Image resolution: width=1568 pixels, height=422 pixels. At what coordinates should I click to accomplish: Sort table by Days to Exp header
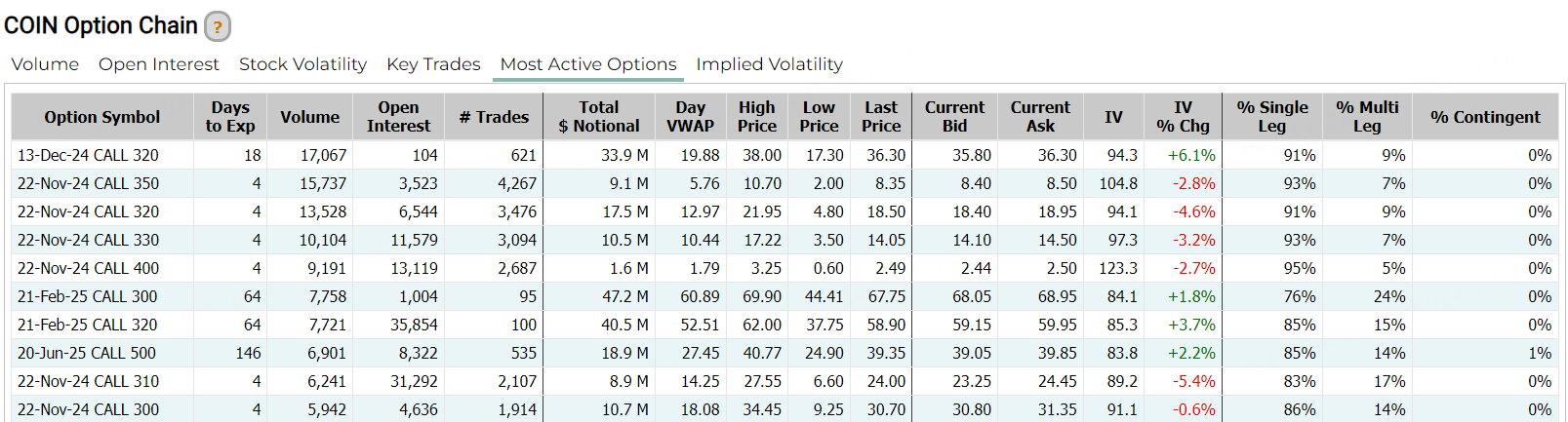(x=230, y=117)
